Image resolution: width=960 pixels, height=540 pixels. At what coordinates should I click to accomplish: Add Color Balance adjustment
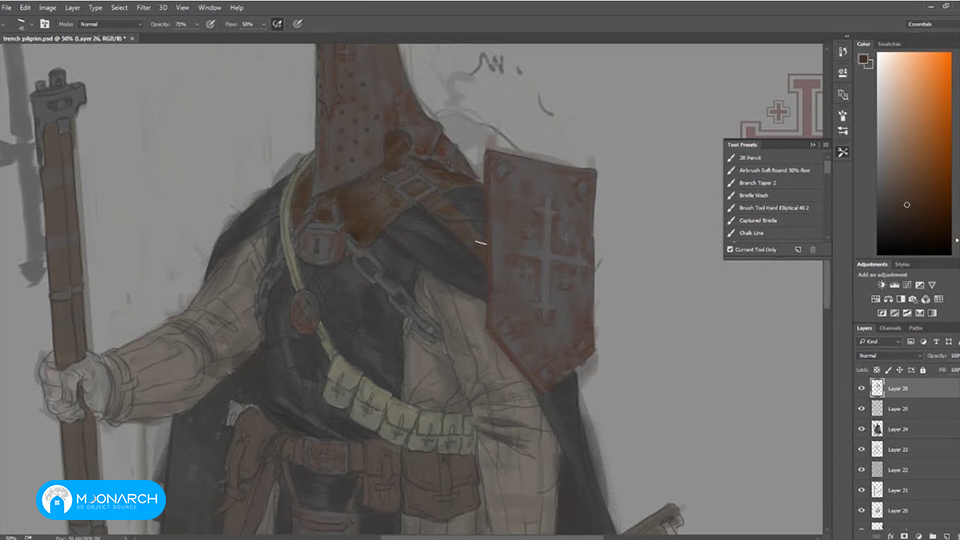tap(888, 299)
